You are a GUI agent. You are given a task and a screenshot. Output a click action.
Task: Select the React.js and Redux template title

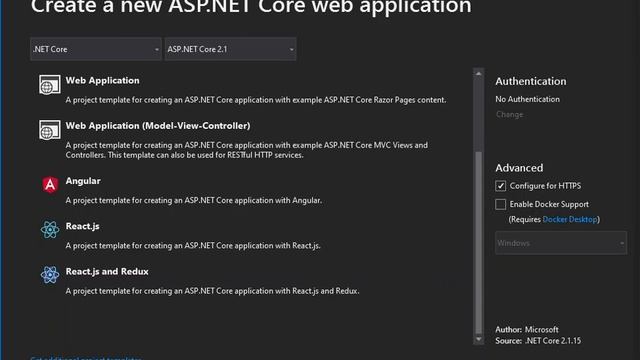107,271
